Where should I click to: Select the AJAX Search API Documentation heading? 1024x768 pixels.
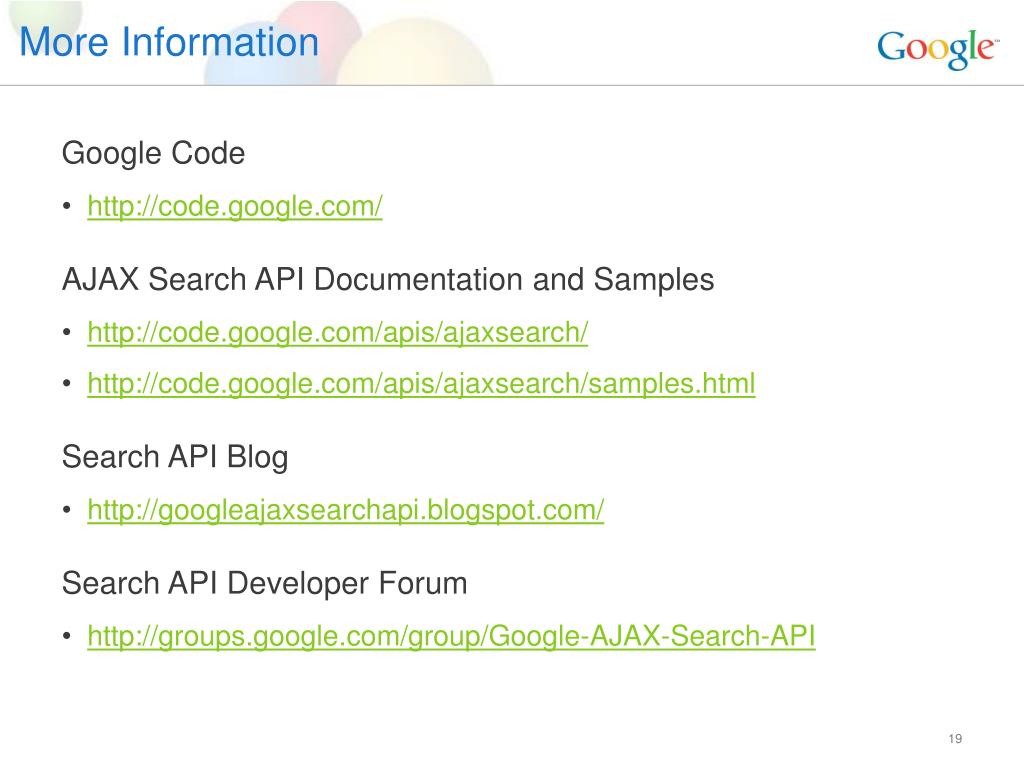point(388,280)
